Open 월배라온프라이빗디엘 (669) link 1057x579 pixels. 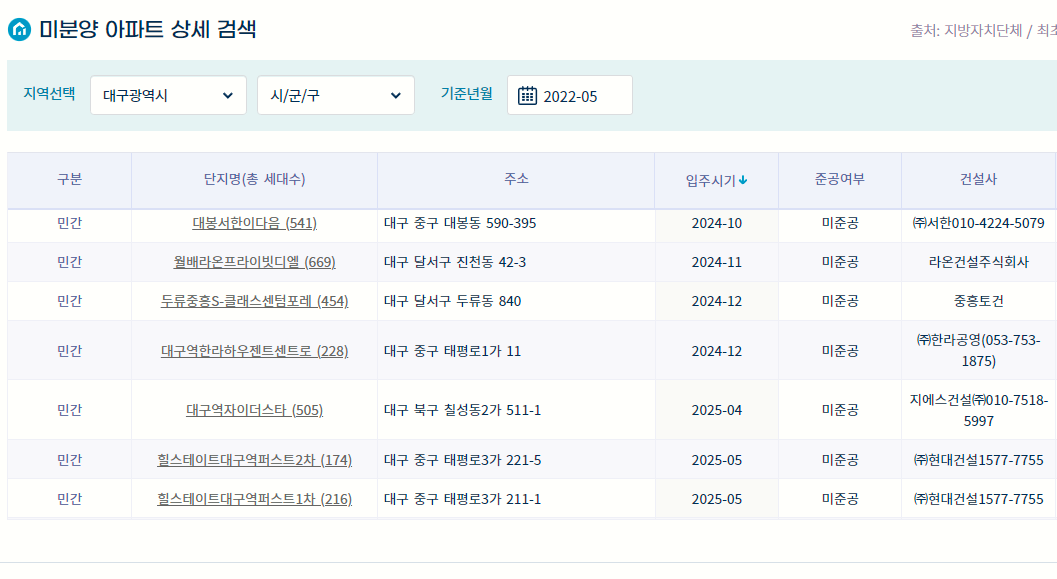point(255,262)
